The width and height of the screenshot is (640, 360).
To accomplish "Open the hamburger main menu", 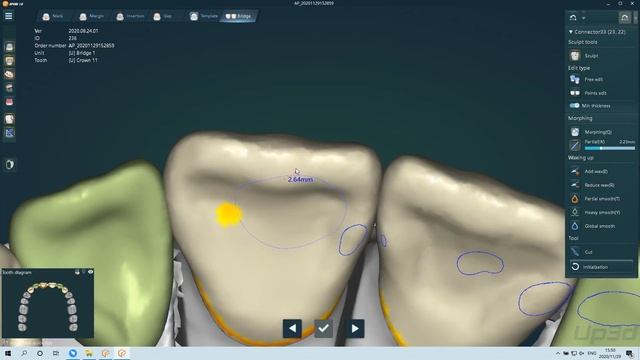I will [x=9, y=16].
